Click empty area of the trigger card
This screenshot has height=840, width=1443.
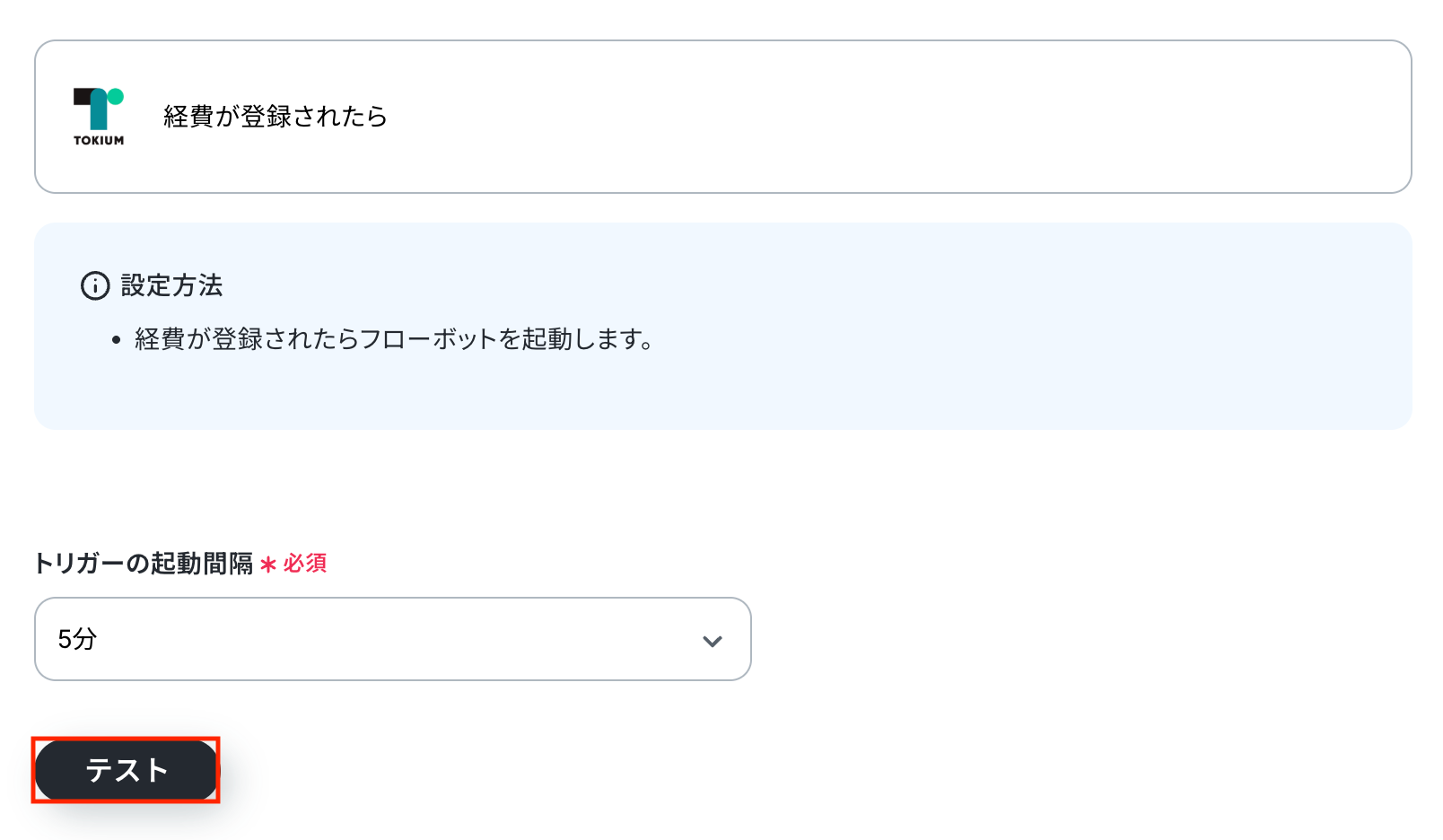coord(897,117)
